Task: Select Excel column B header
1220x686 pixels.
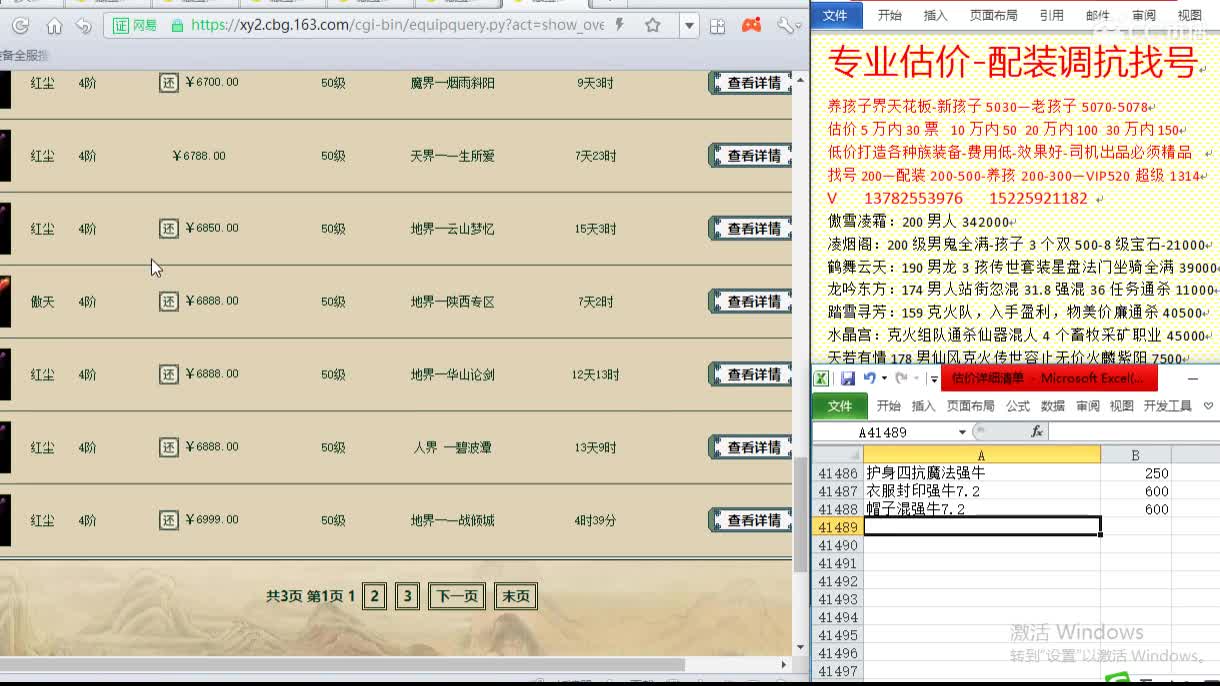Action: [1135, 455]
